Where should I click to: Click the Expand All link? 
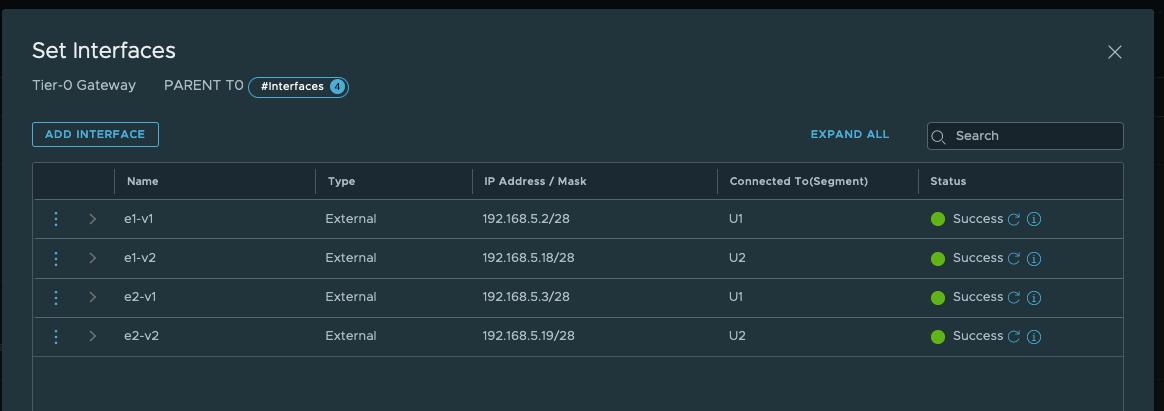pos(849,134)
